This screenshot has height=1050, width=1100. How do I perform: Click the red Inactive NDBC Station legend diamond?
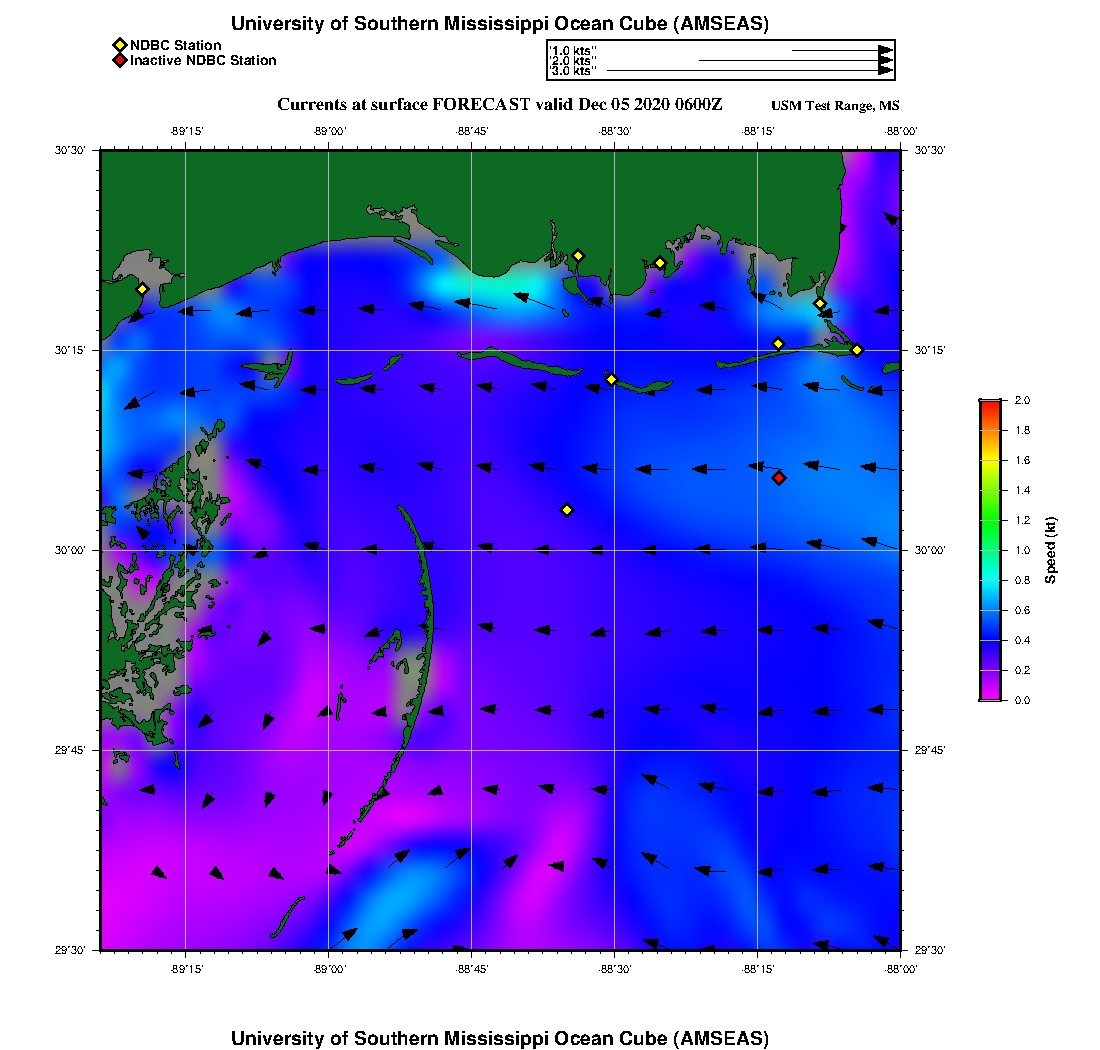tap(119, 61)
